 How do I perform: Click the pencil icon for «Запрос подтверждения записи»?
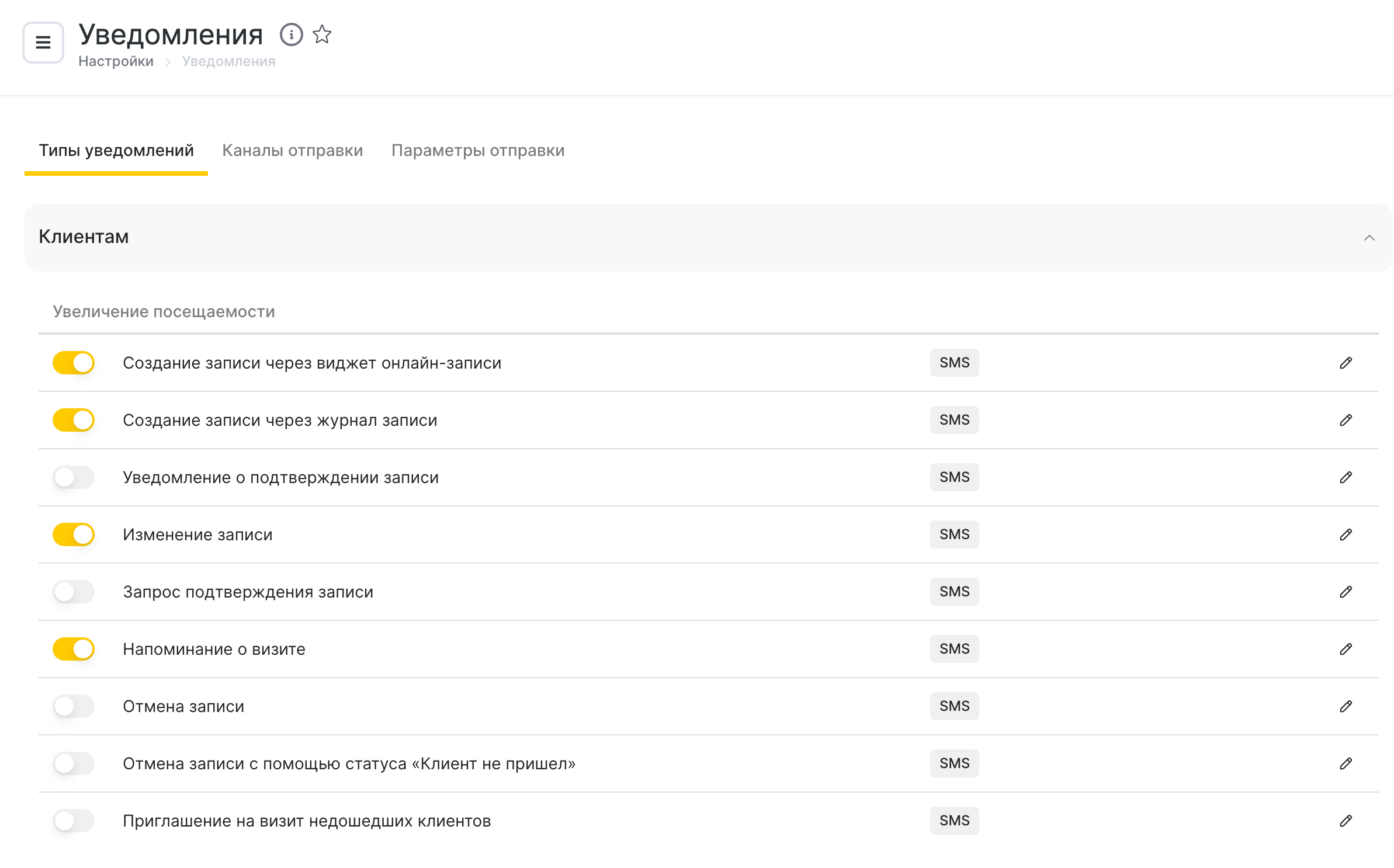pos(1346,592)
